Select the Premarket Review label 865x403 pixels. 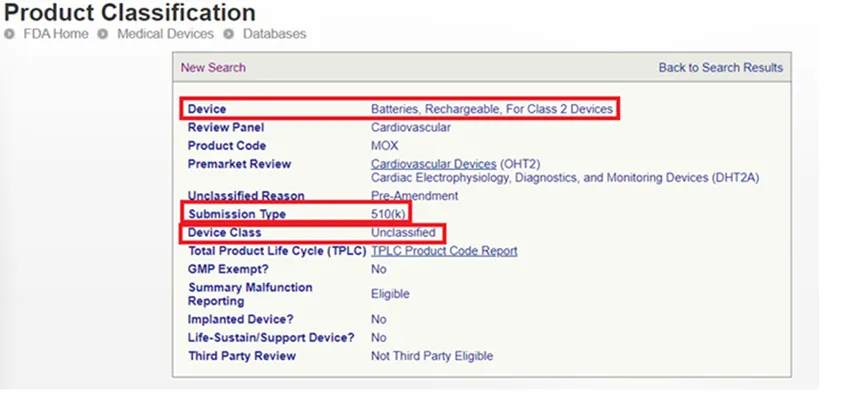[x=239, y=164]
